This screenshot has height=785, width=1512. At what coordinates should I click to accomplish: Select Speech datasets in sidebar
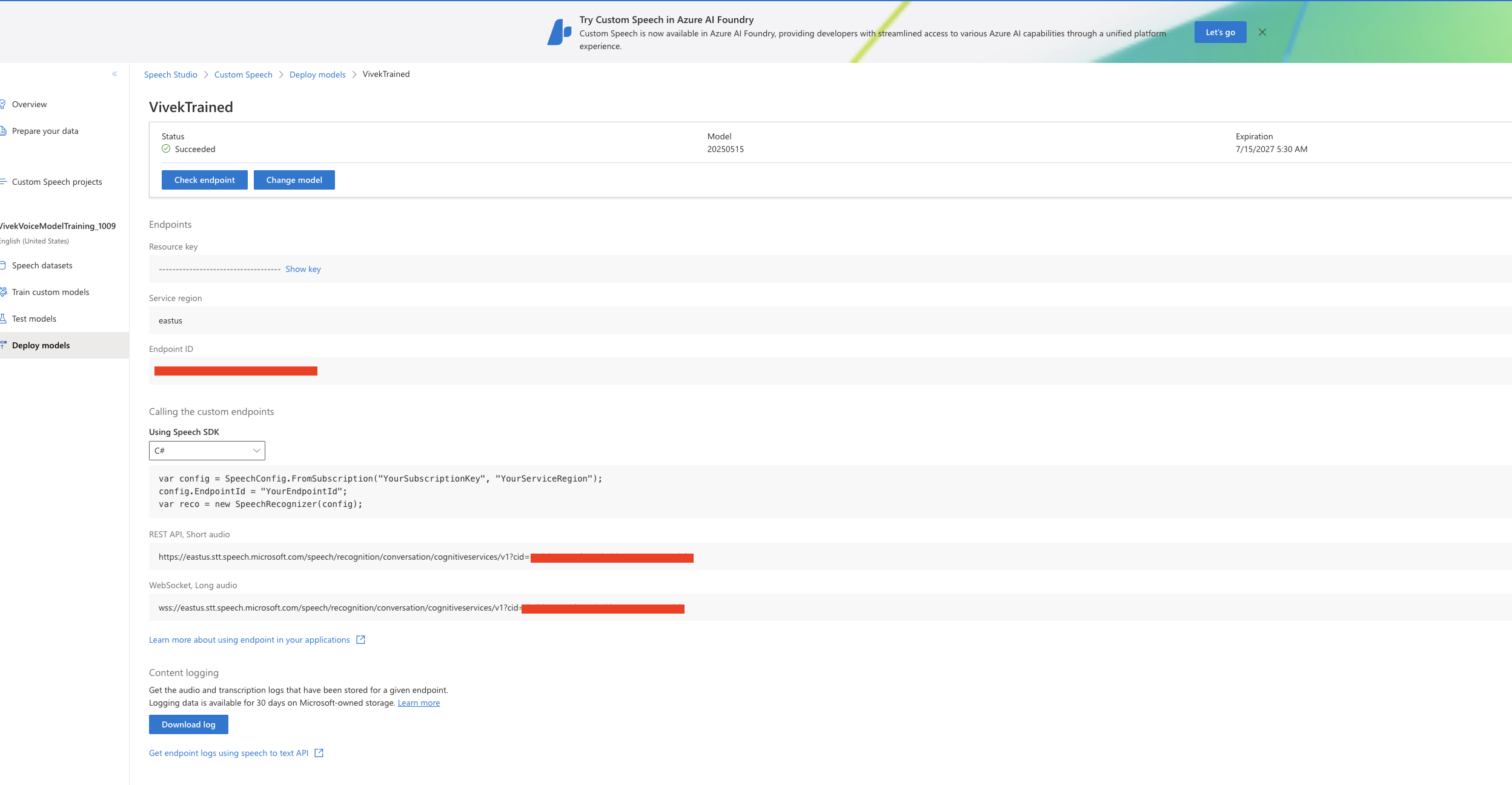tap(42, 265)
